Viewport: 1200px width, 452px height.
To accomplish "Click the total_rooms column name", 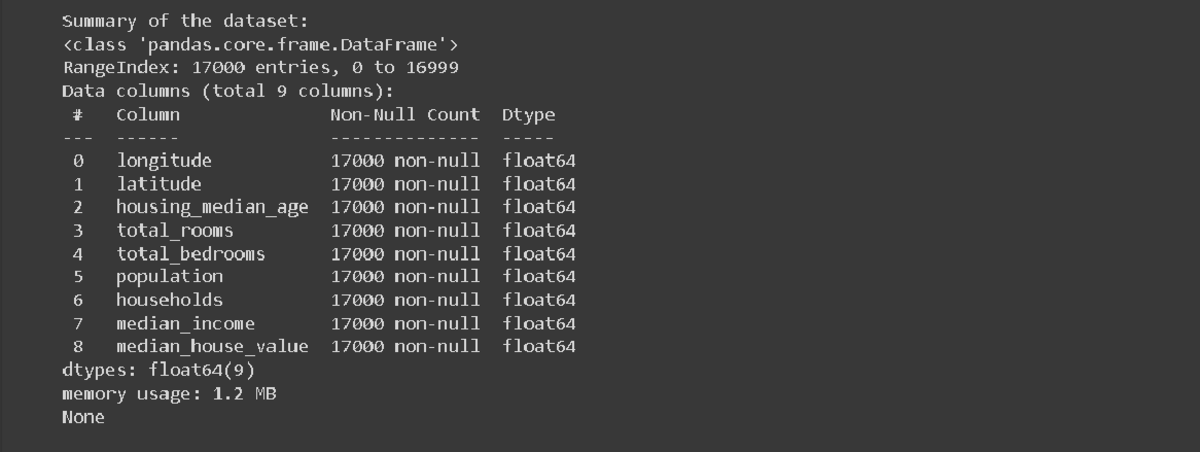I will click(x=175, y=230).
